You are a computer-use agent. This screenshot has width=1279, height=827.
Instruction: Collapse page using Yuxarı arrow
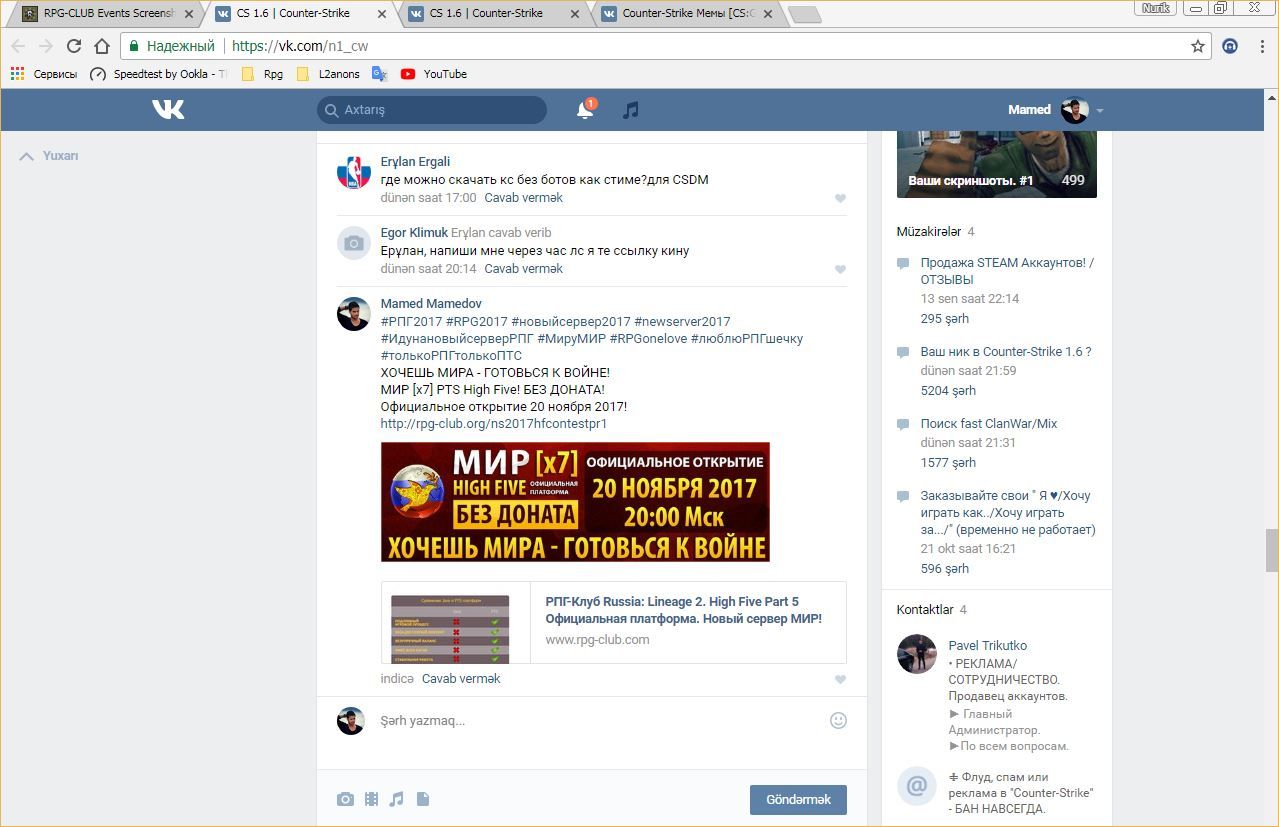coord(50,156)
